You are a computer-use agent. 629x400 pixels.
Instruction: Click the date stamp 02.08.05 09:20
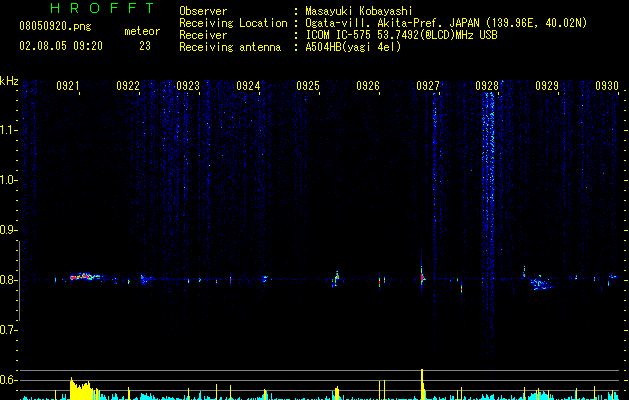point(61,46)
